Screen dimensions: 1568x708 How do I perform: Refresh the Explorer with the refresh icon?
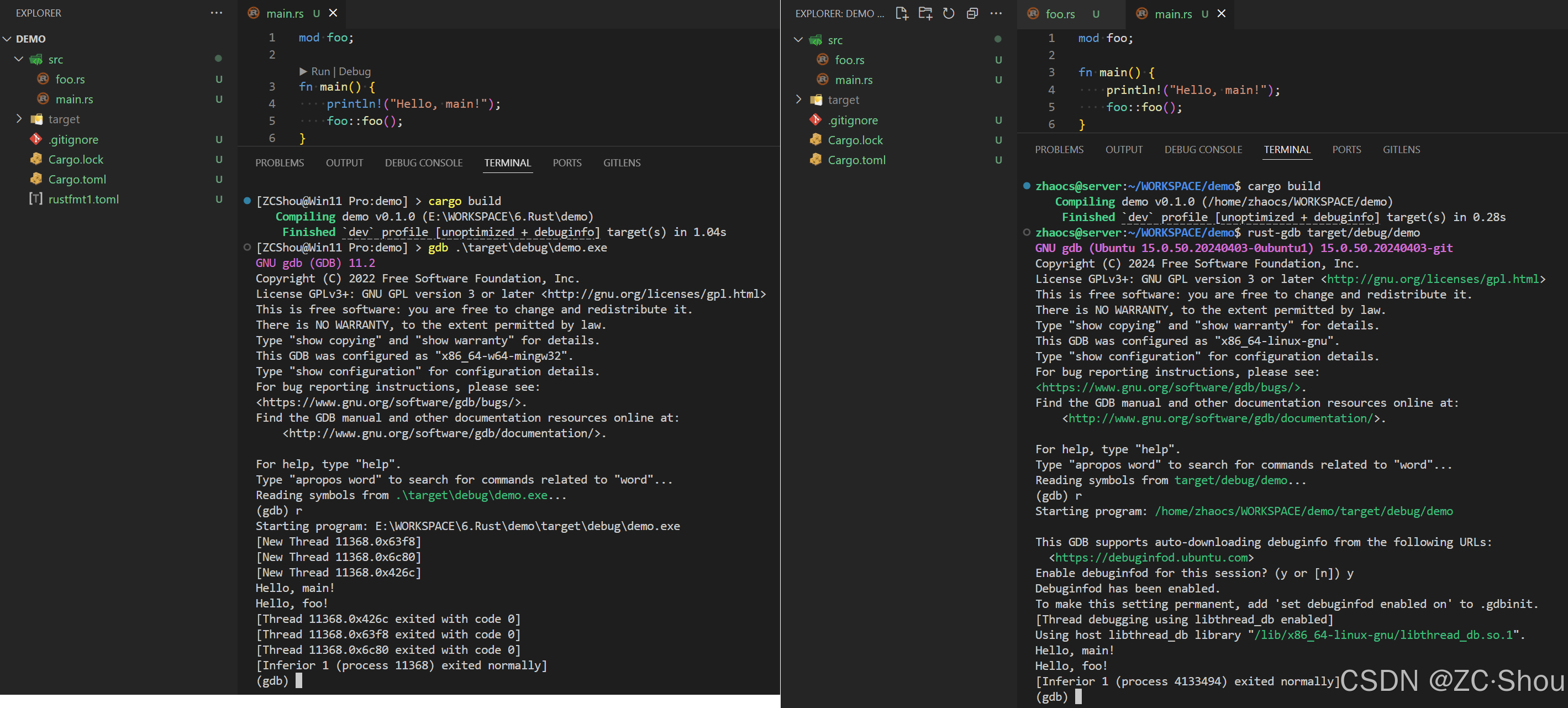[948, 13]
